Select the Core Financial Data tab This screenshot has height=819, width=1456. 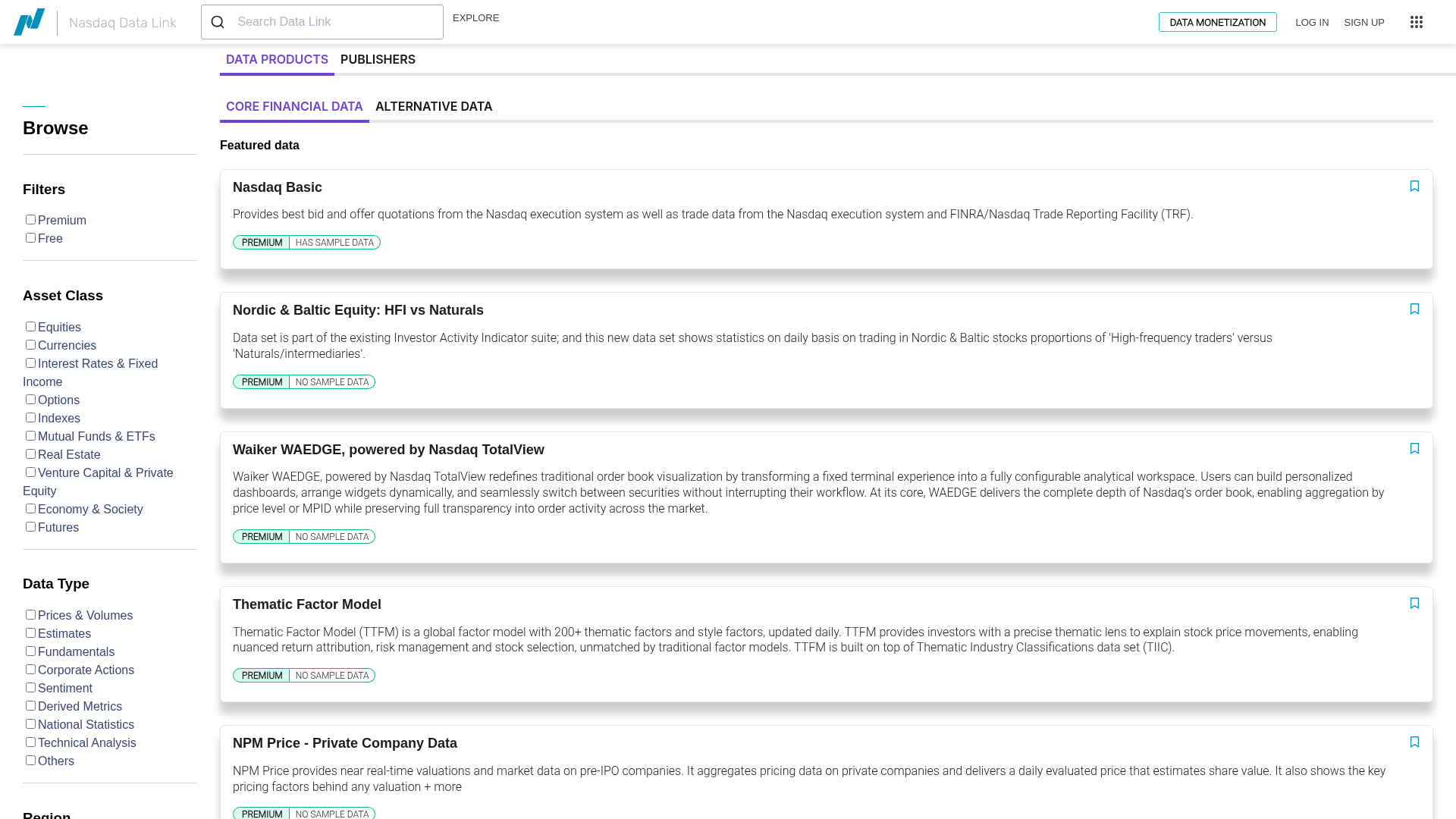click(x=294, y=107)
